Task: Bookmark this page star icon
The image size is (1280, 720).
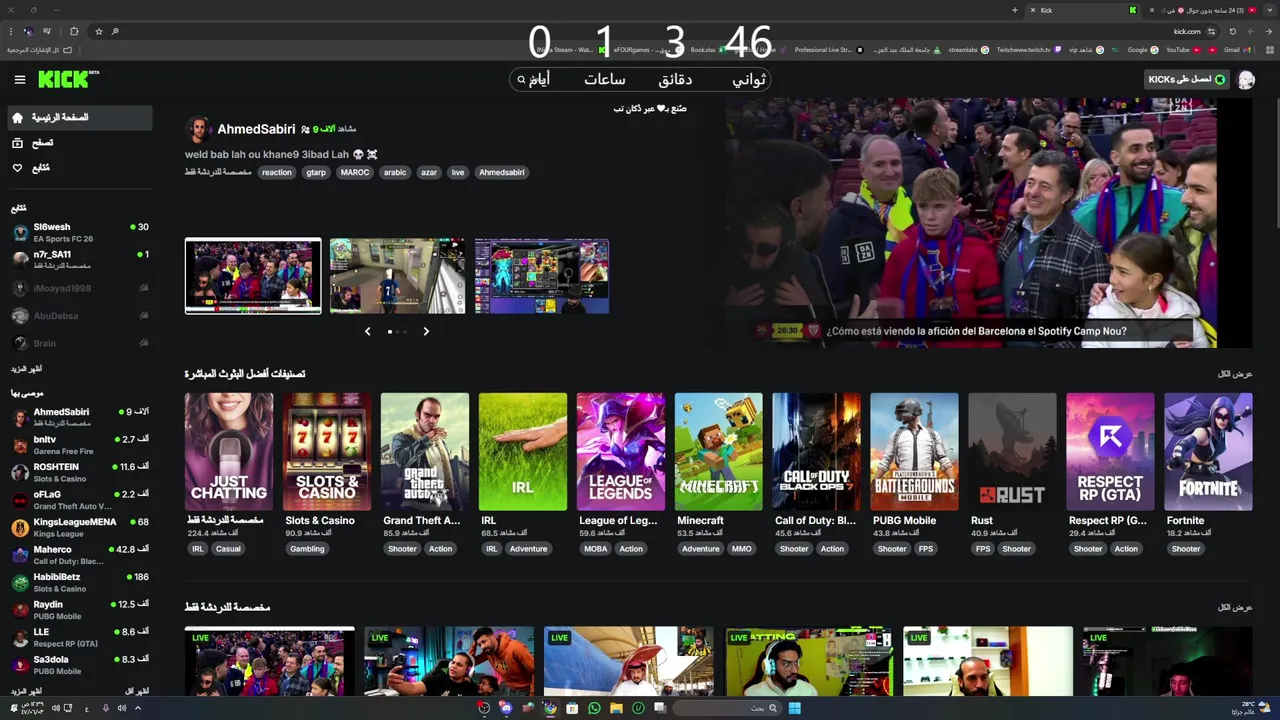Action: click(x=98, y=31)
